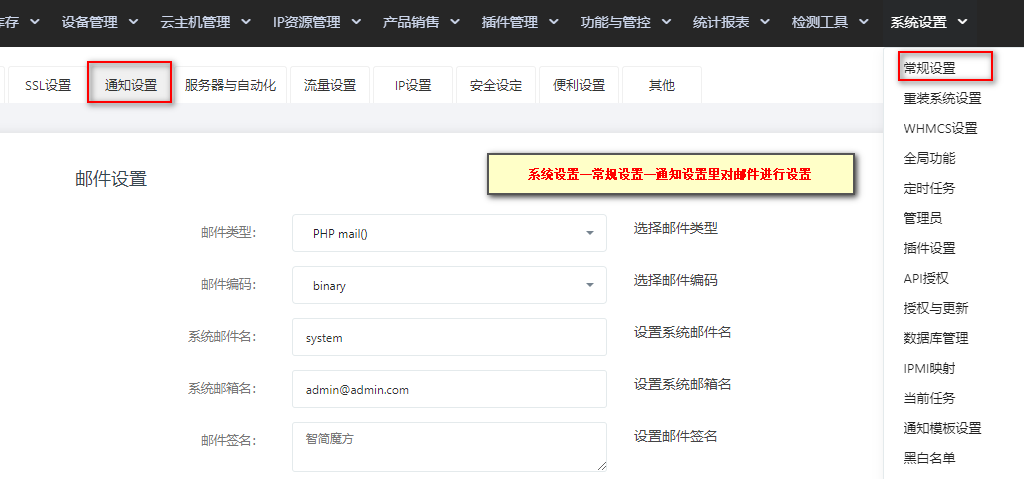Screen dimensions: 1024x479
Task: Grab the 邮件签名 textarea resize handle
Action: (x=601, y=466)
